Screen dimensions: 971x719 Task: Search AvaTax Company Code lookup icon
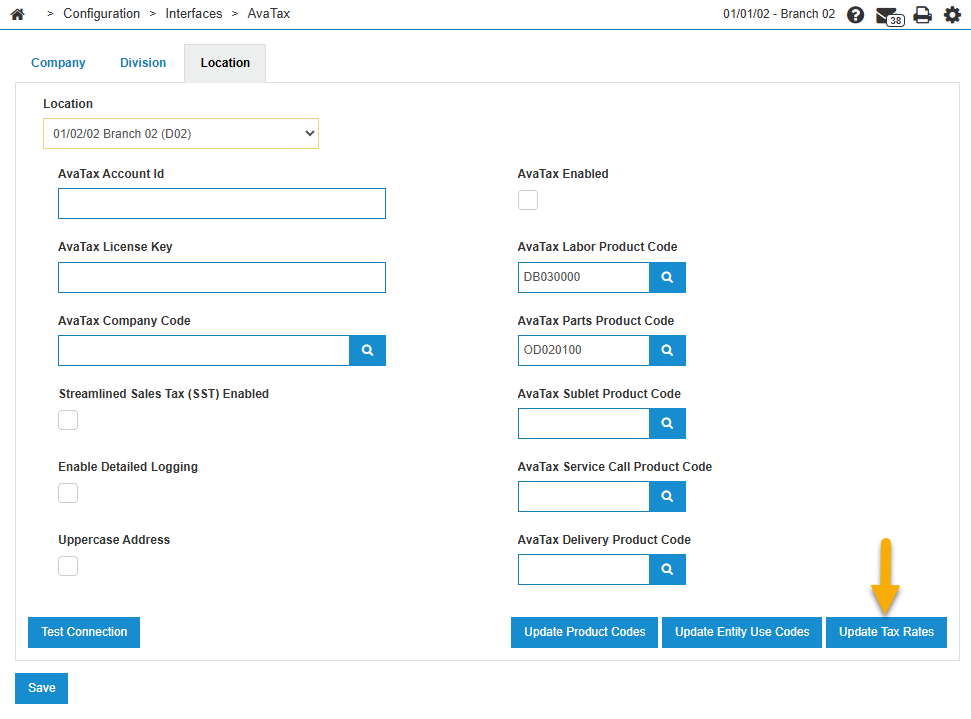[x=367, y=351]
